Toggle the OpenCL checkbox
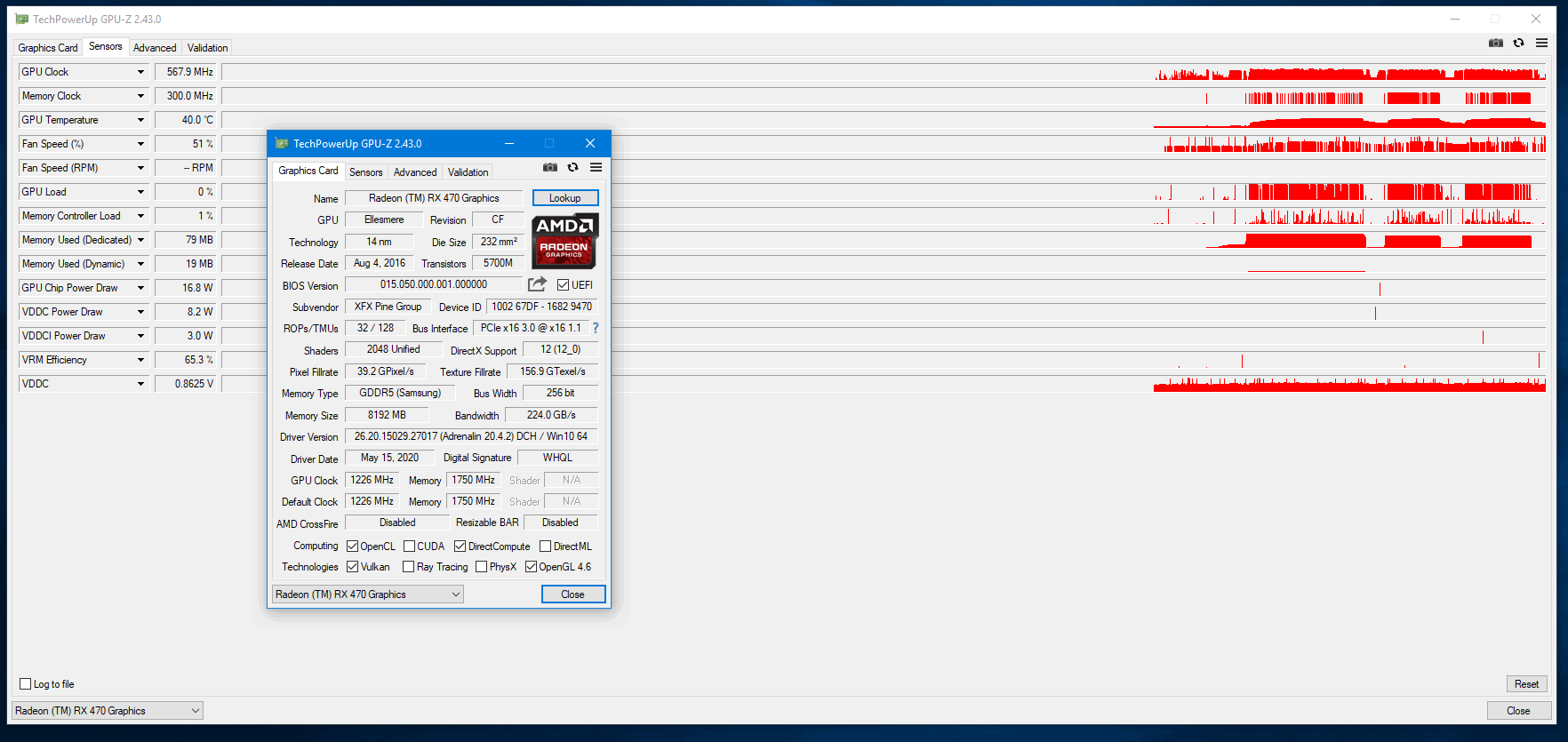This screenshot has height=742, width=1568. click(x=352, y=546)
